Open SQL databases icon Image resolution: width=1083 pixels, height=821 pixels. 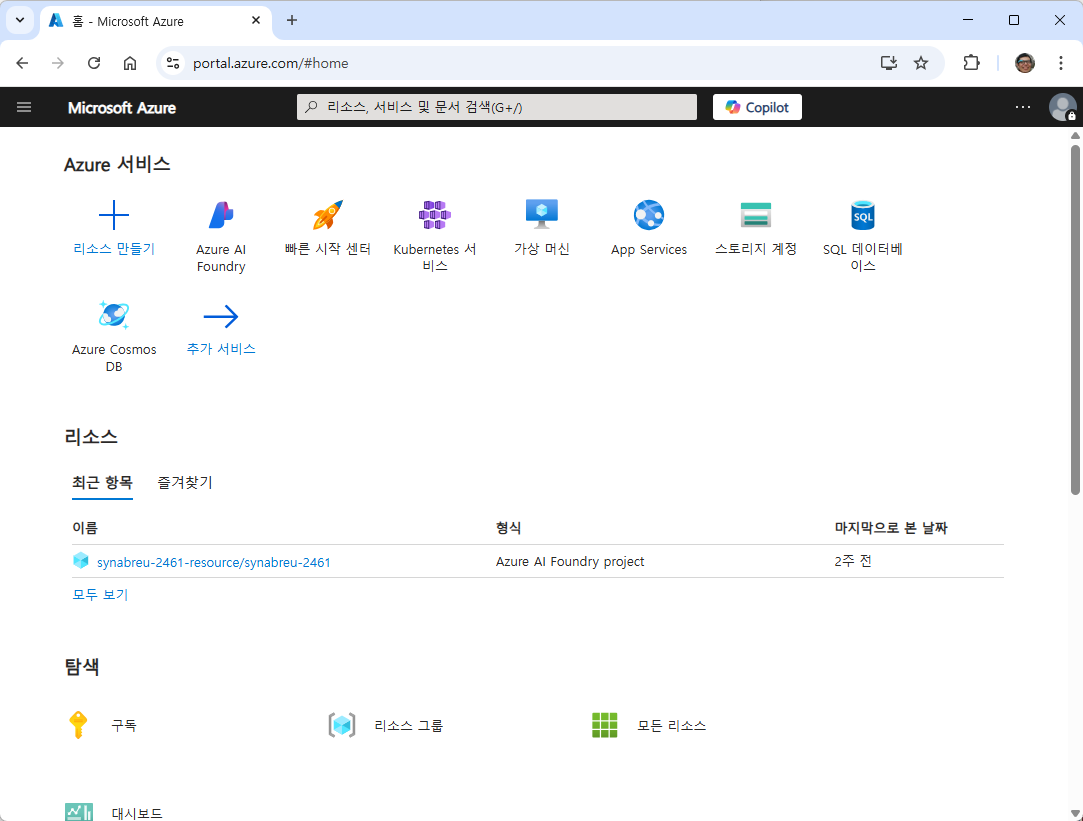pos(863,215)
